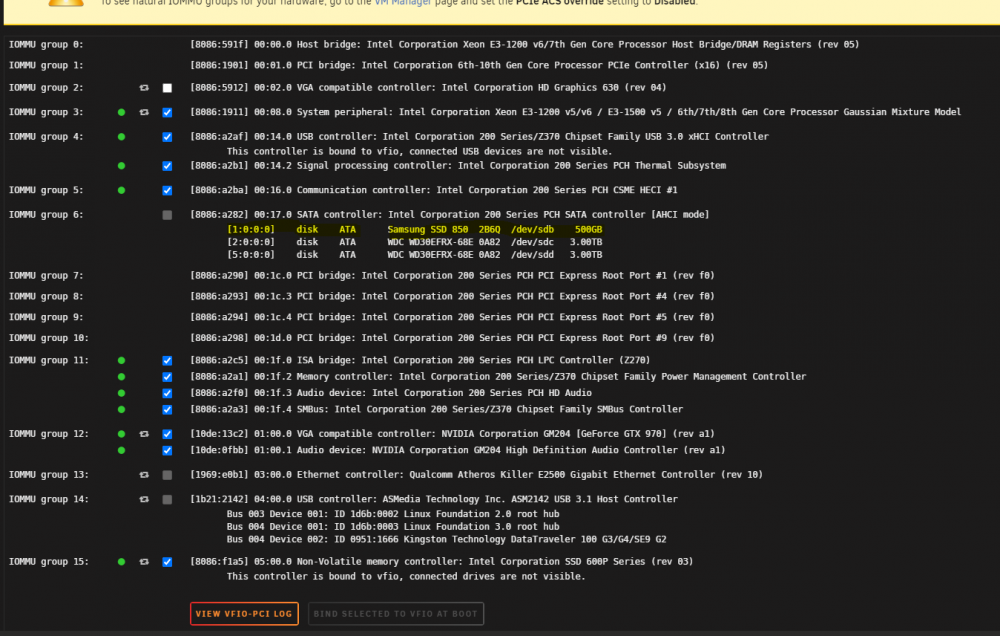1000x636 pixels.
Task: Uncheck the SMBus Controller checkbox
Action: click(x=167, y=410)
